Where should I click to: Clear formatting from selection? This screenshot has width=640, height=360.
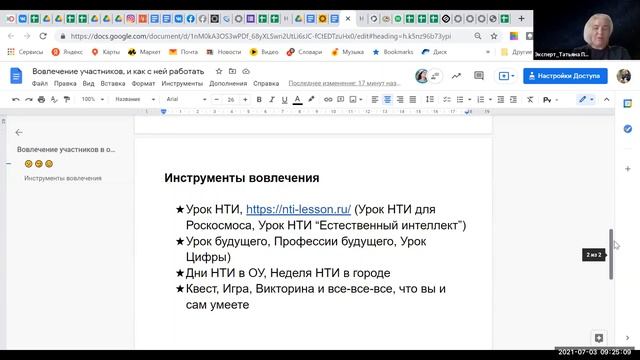tap(530, 100)
